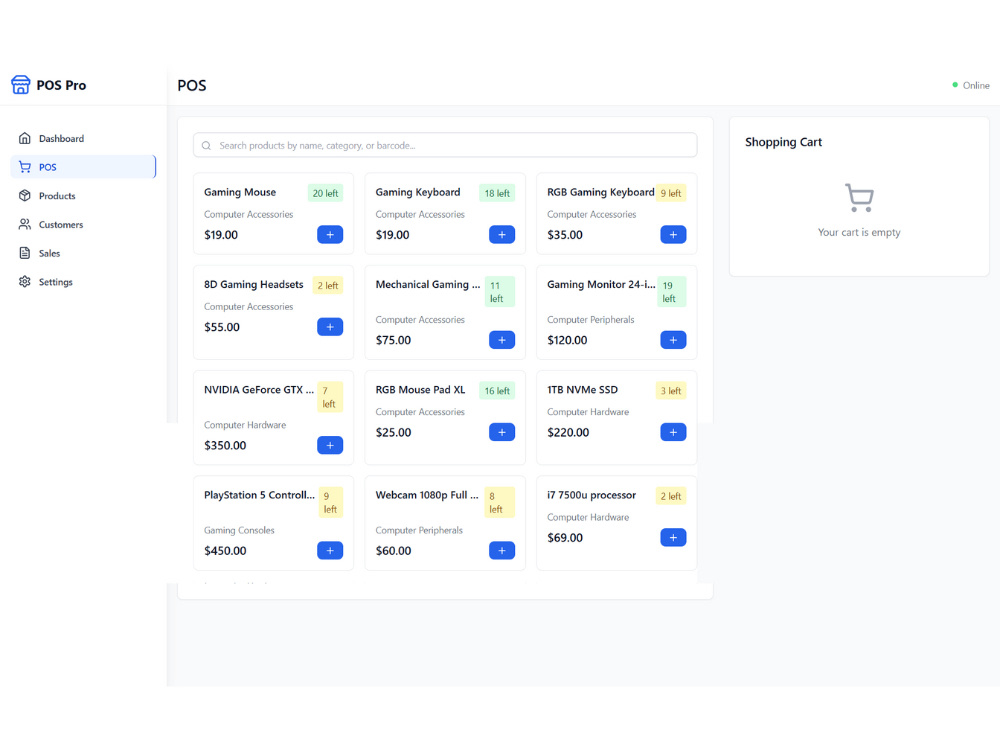Click the $35.00 price
Viewport: 1000px width, 750px height.
[565, 235]
